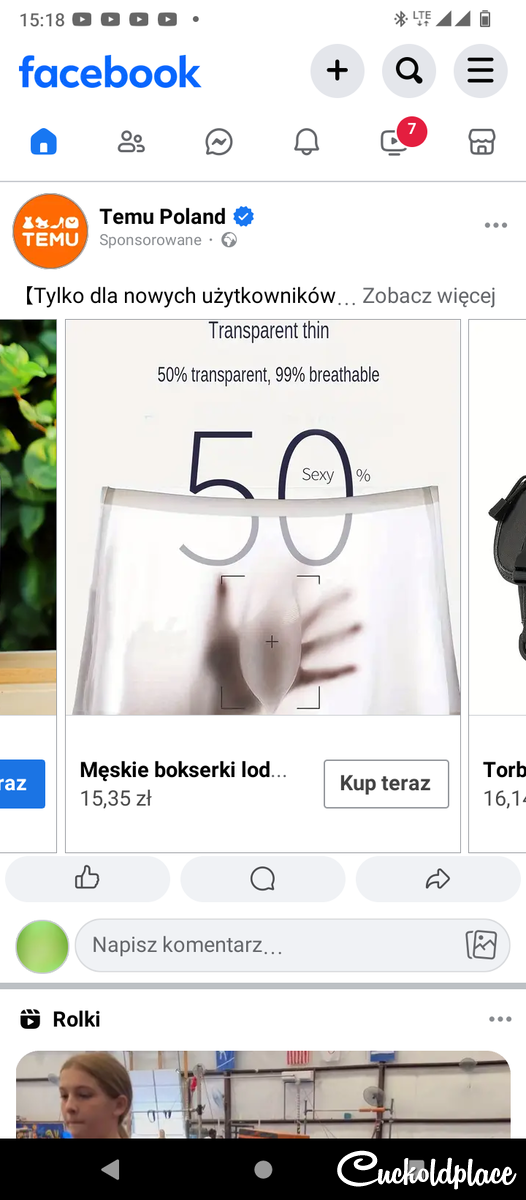This screenshot has width=526, height=1200.
Task: Tap the comment bubble button
Action: pyautogui.click(x=263, y=879)
